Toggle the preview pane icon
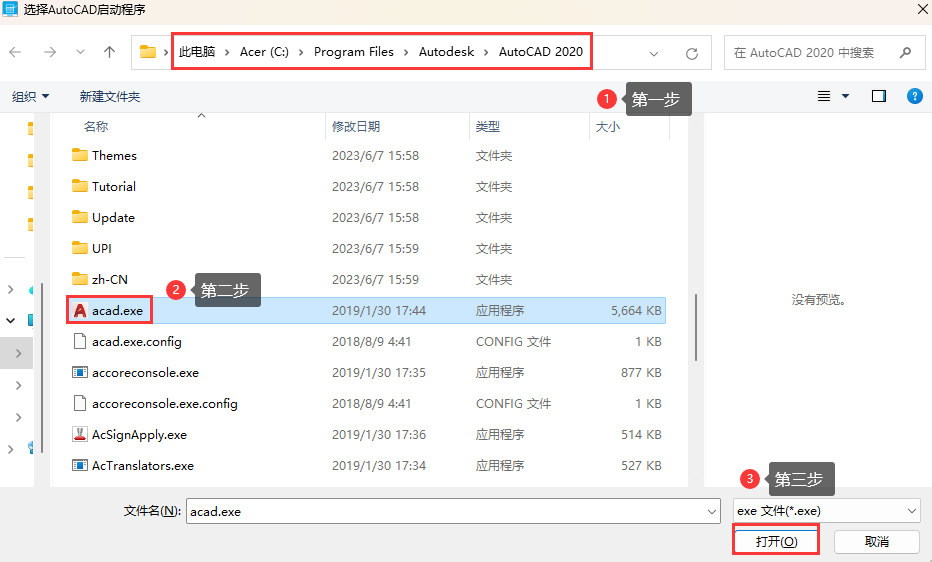Image resolution: width=932 pixels, height=562 pixels. tap(879, 96)
